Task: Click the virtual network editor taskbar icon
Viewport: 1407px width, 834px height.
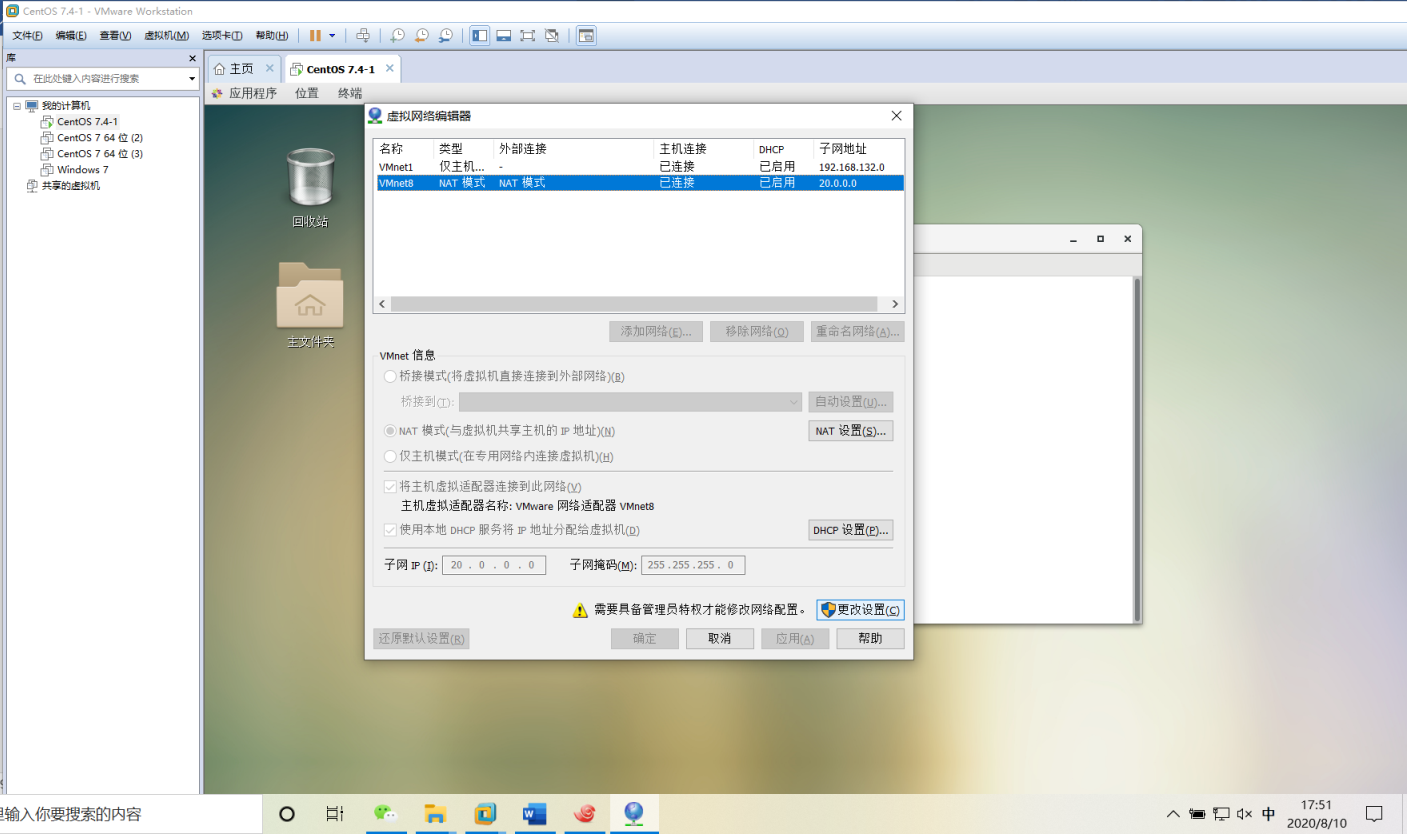Action: tap(633, 814)
